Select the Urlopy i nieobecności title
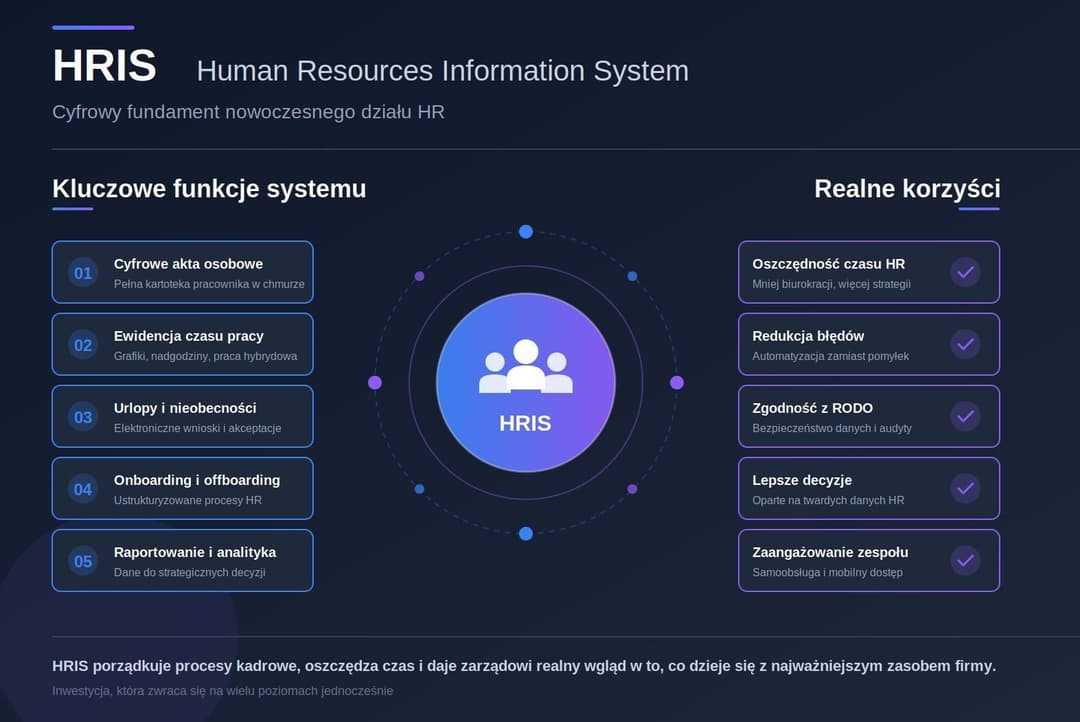The width and height of the screenshot is (1080, 722). pos(185,408)
